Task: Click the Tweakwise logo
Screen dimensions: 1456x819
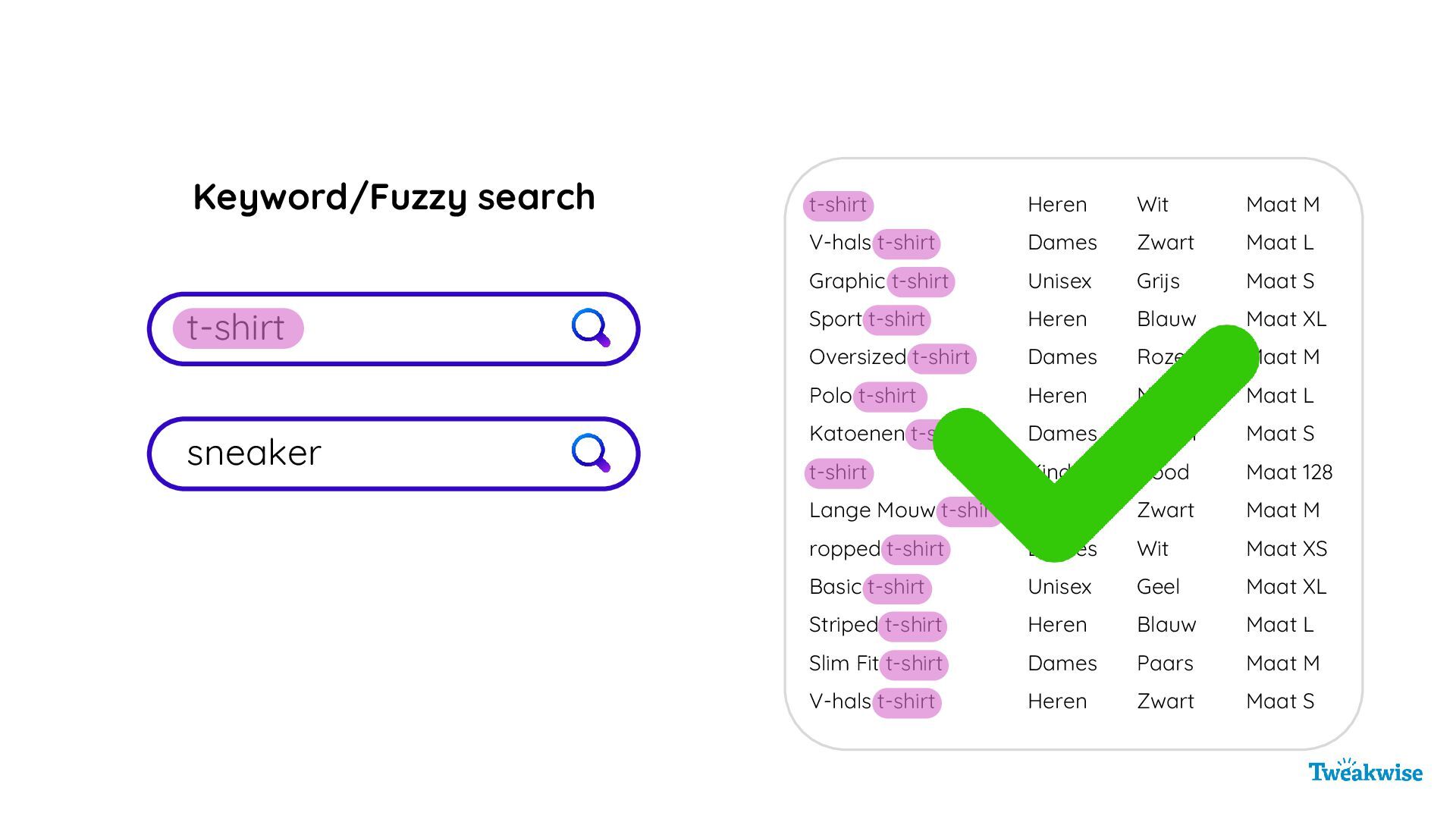Action: [x=1365, y=771]
